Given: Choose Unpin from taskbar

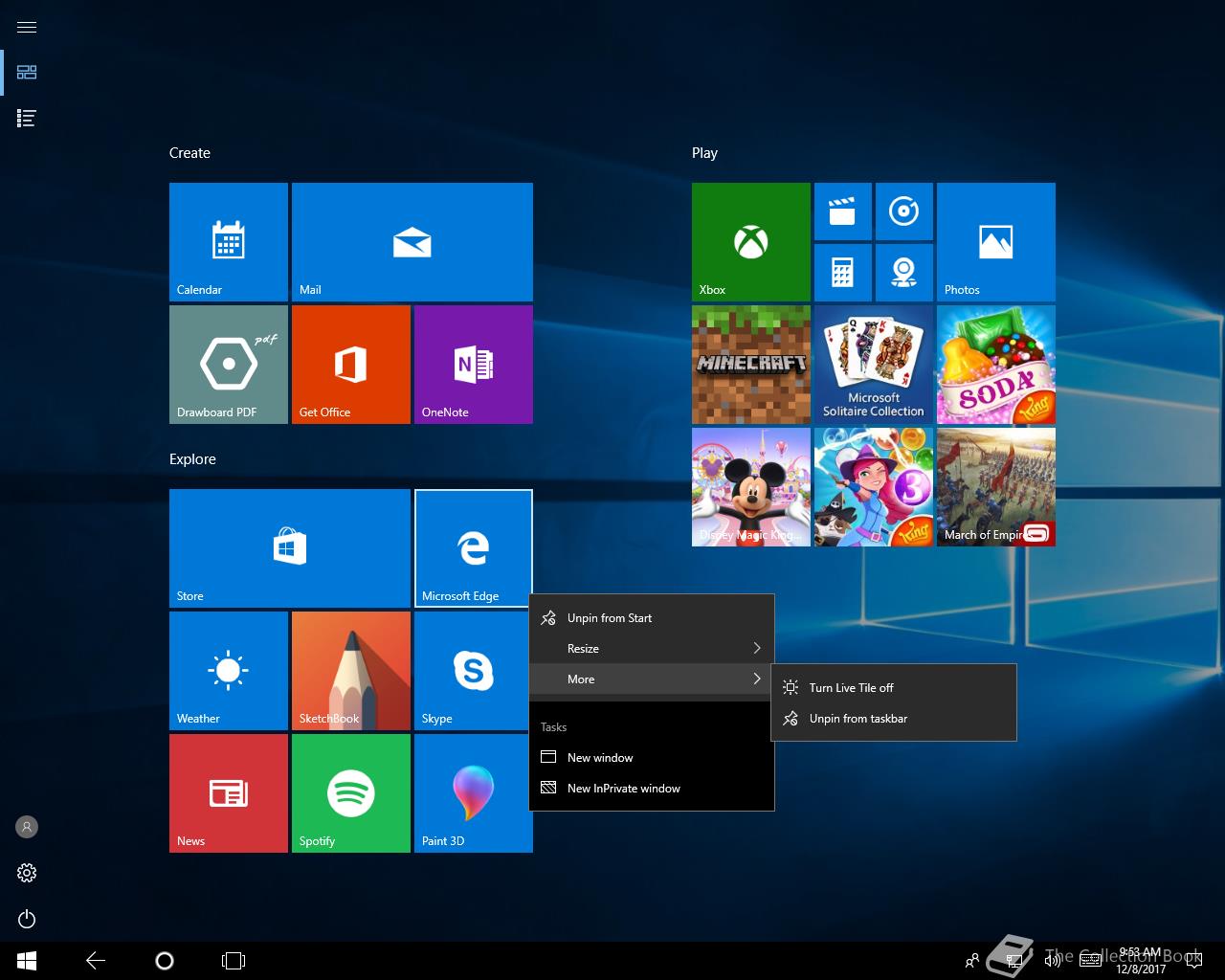Looking at the screenshot, I should click(x=894, y=719).
